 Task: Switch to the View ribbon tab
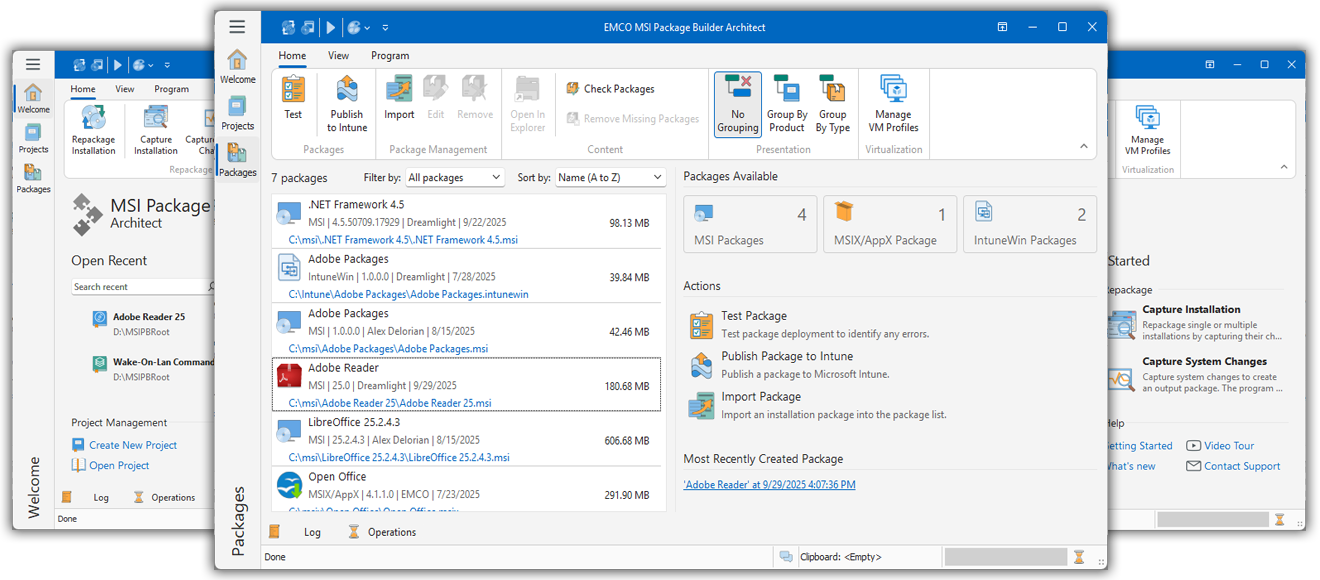[338, 56]
